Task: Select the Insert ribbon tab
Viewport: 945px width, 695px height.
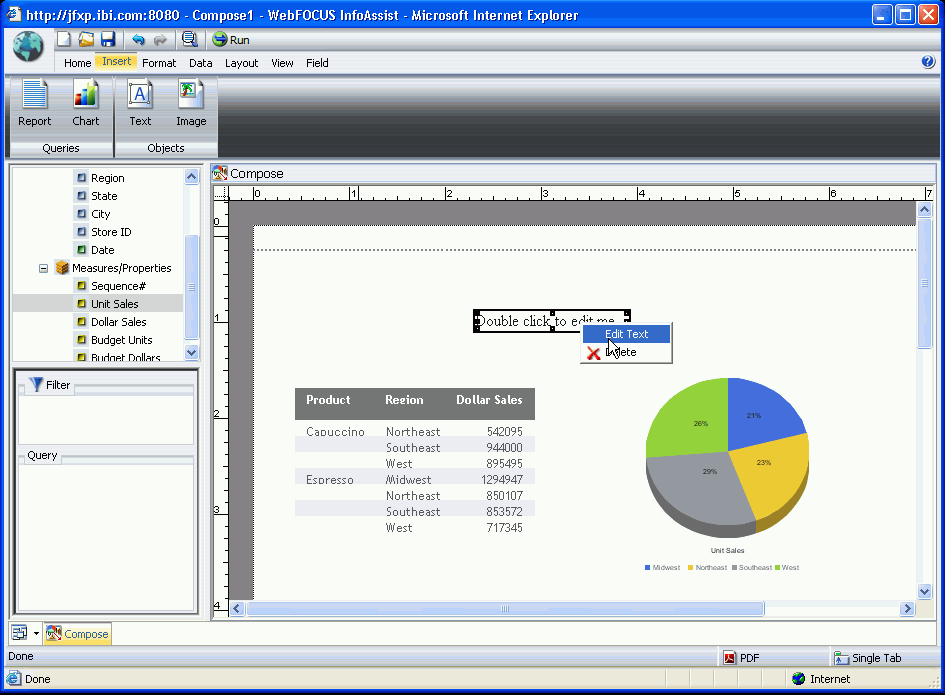Action: click(116, 61)
